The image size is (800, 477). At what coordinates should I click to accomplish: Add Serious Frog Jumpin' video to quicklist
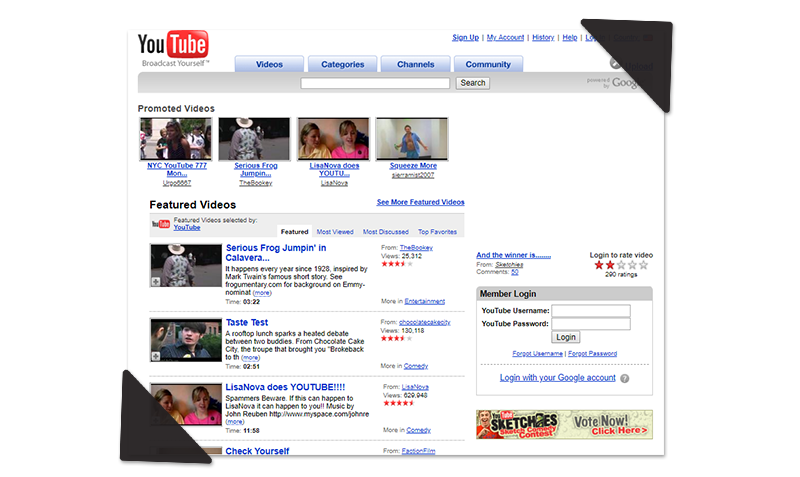click(x=156, y=282)
